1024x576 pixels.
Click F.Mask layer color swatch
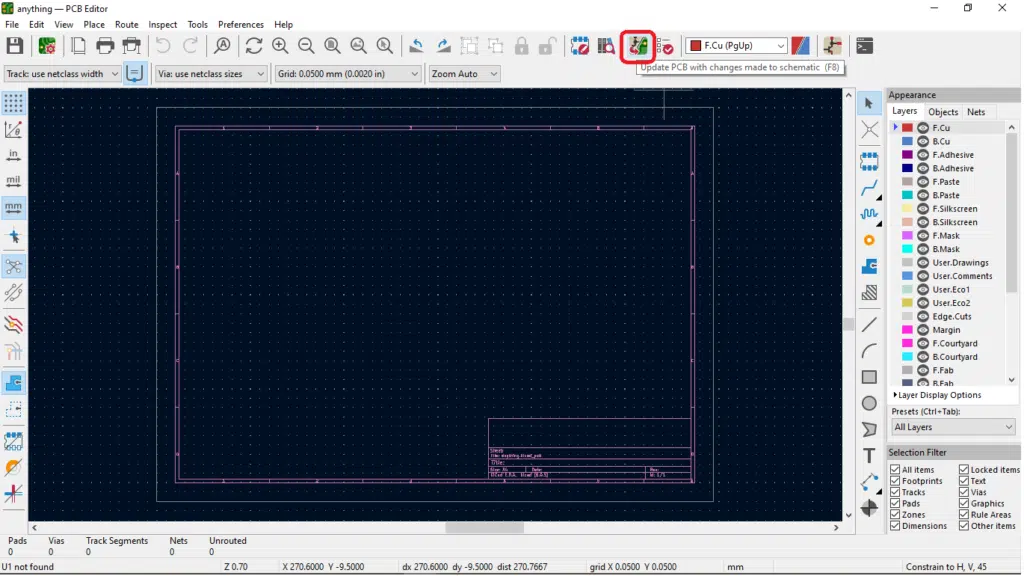[x=908, y=236]
